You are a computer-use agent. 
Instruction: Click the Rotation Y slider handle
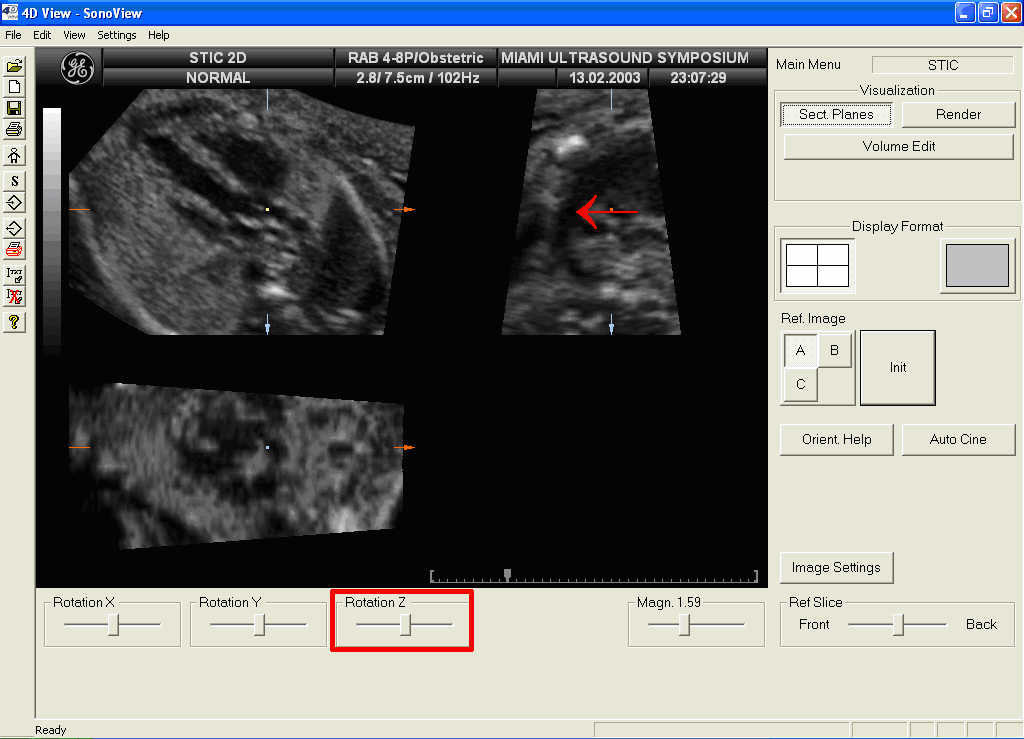260,625
